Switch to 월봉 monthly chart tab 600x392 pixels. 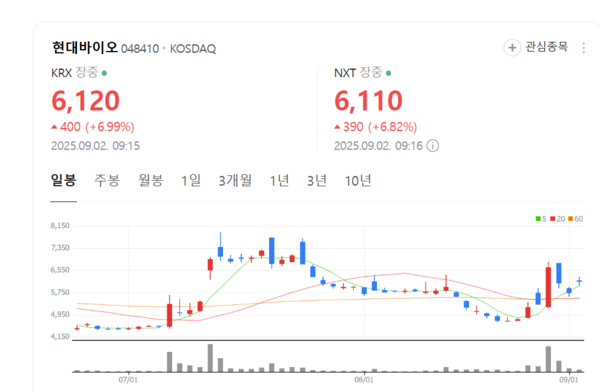click(x=151, y=180)
